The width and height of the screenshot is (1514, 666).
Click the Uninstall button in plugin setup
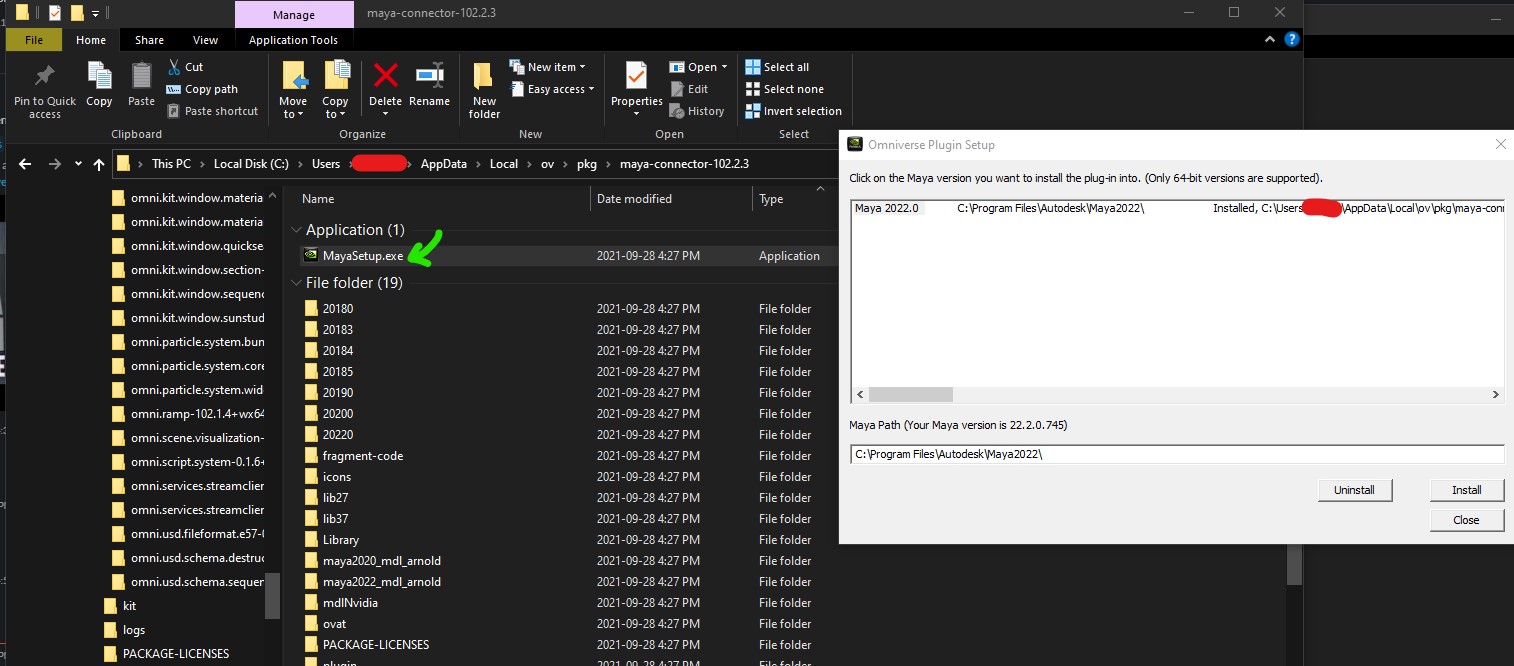pos(1354,490)
